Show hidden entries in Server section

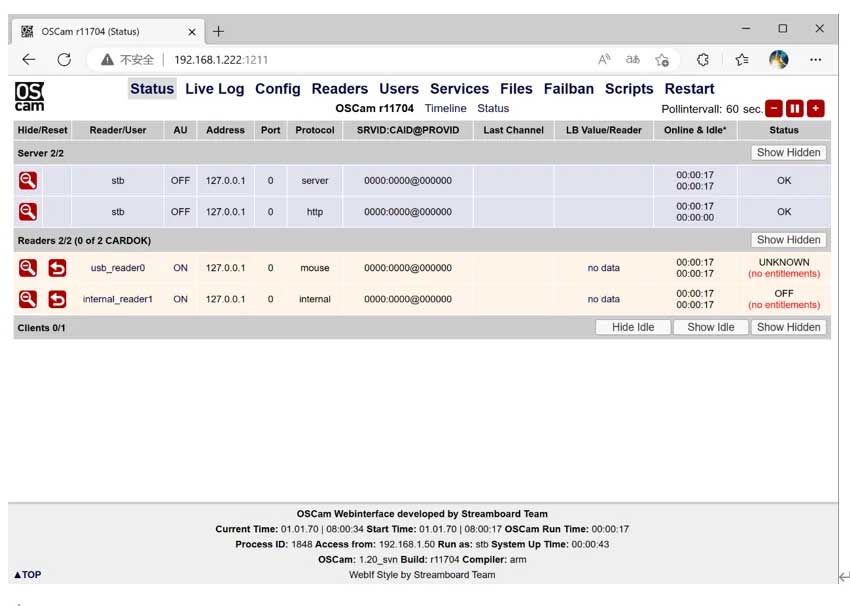[x=789, y=153]
